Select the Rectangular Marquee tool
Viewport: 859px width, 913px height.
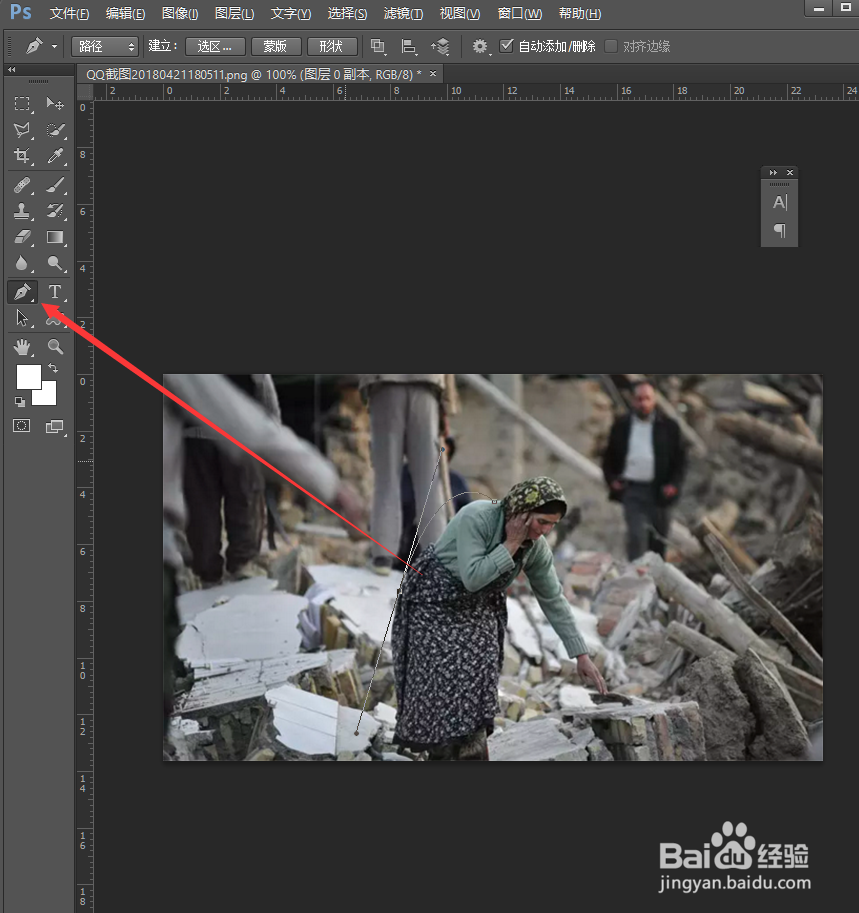(x=22, y=104)
